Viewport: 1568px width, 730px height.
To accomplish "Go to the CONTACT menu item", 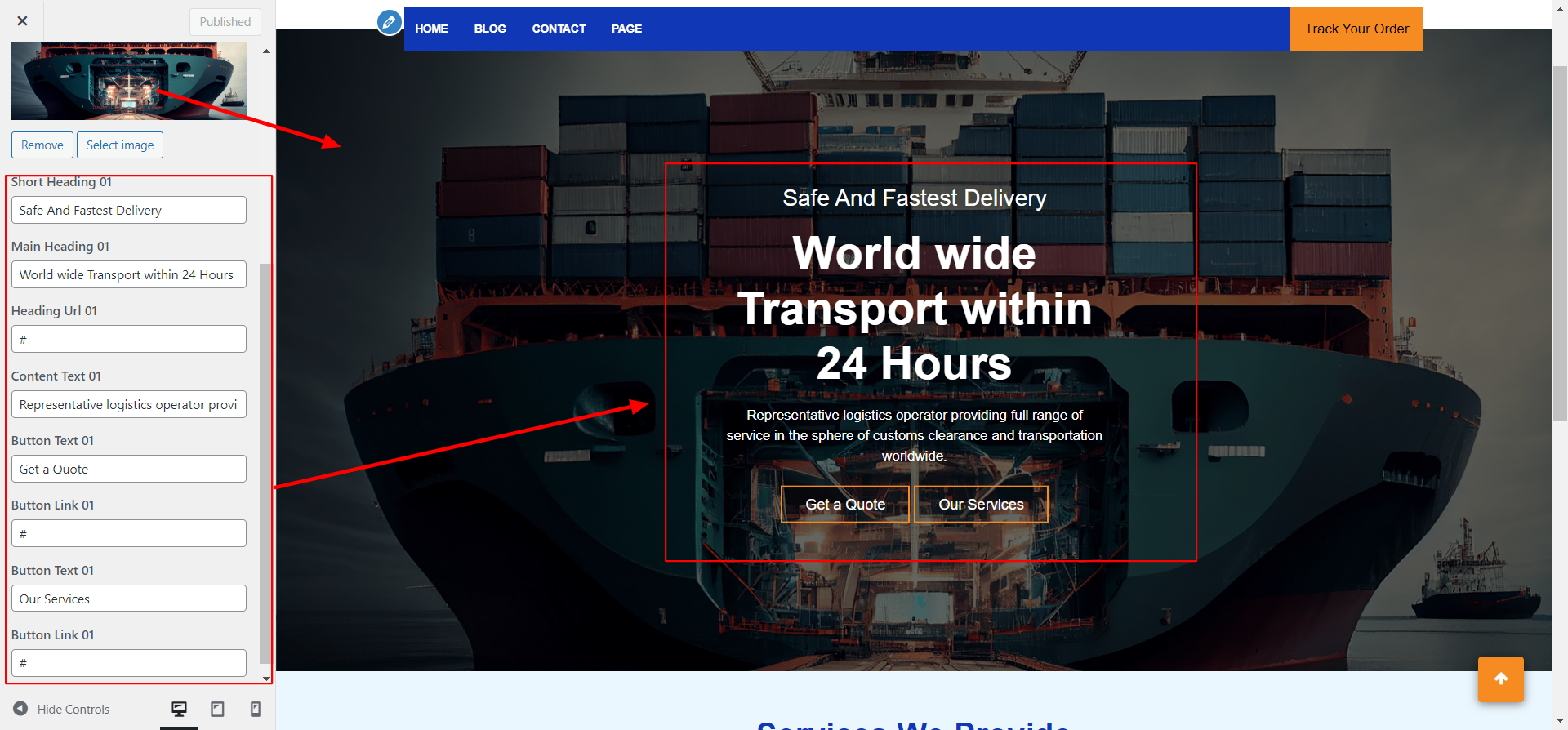I will 559,29.
